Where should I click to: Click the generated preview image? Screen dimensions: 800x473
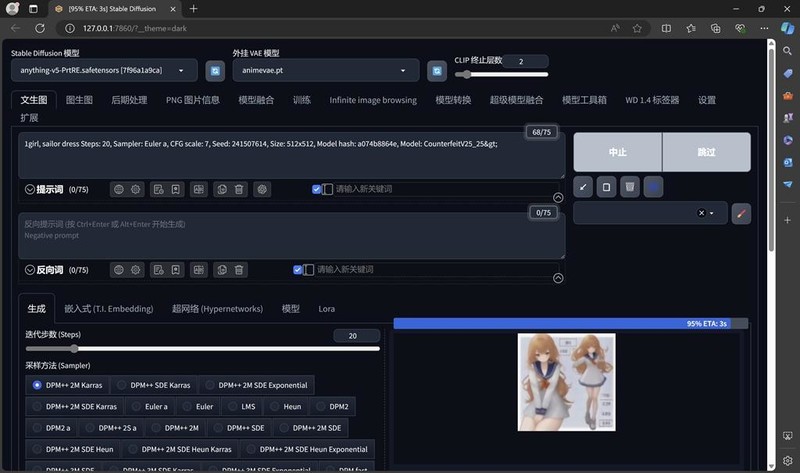click(566, 382)
